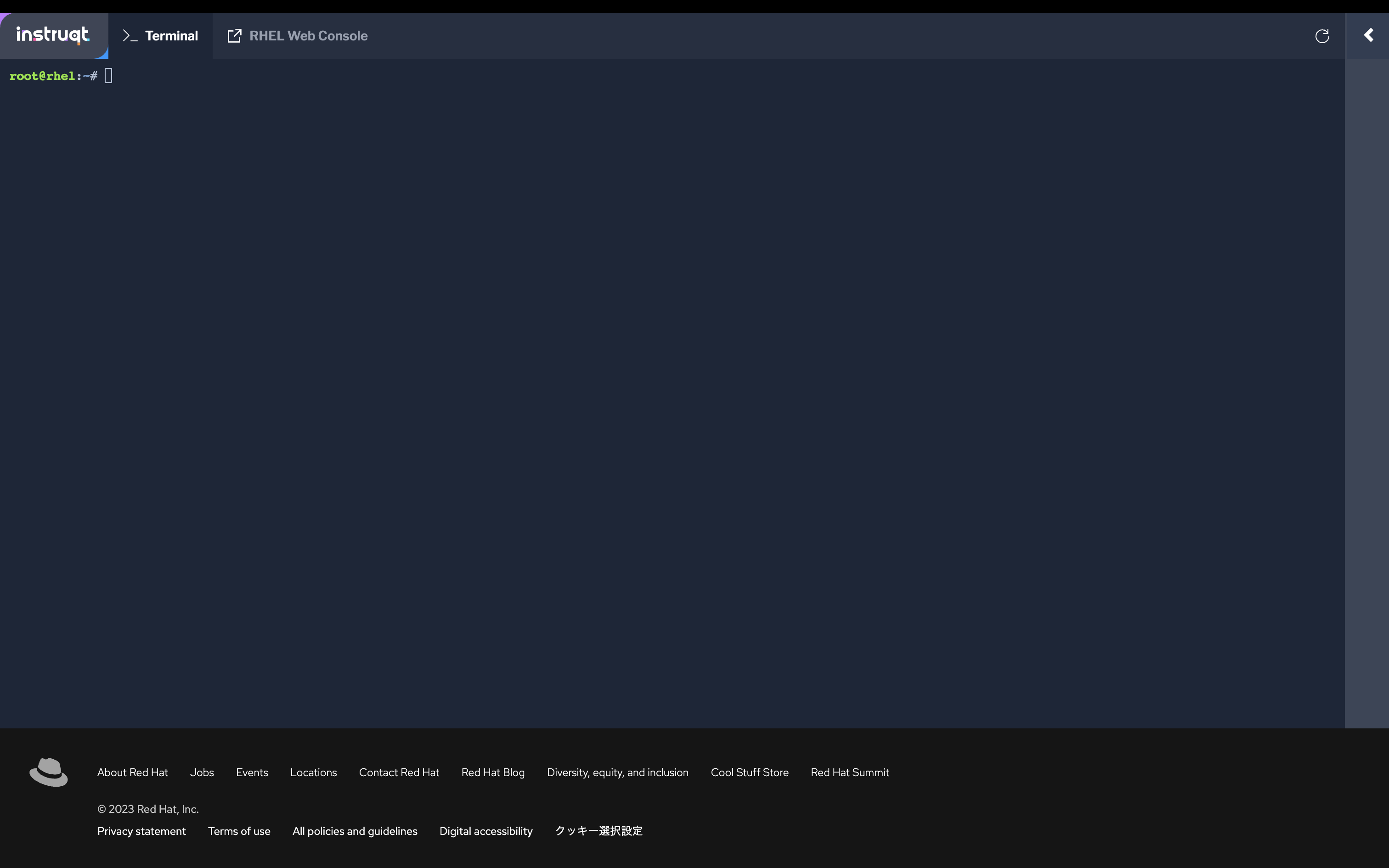This screenshot has height=868, width=1389.
Task: Click the Instruqt logo
Action: point(53,35)
